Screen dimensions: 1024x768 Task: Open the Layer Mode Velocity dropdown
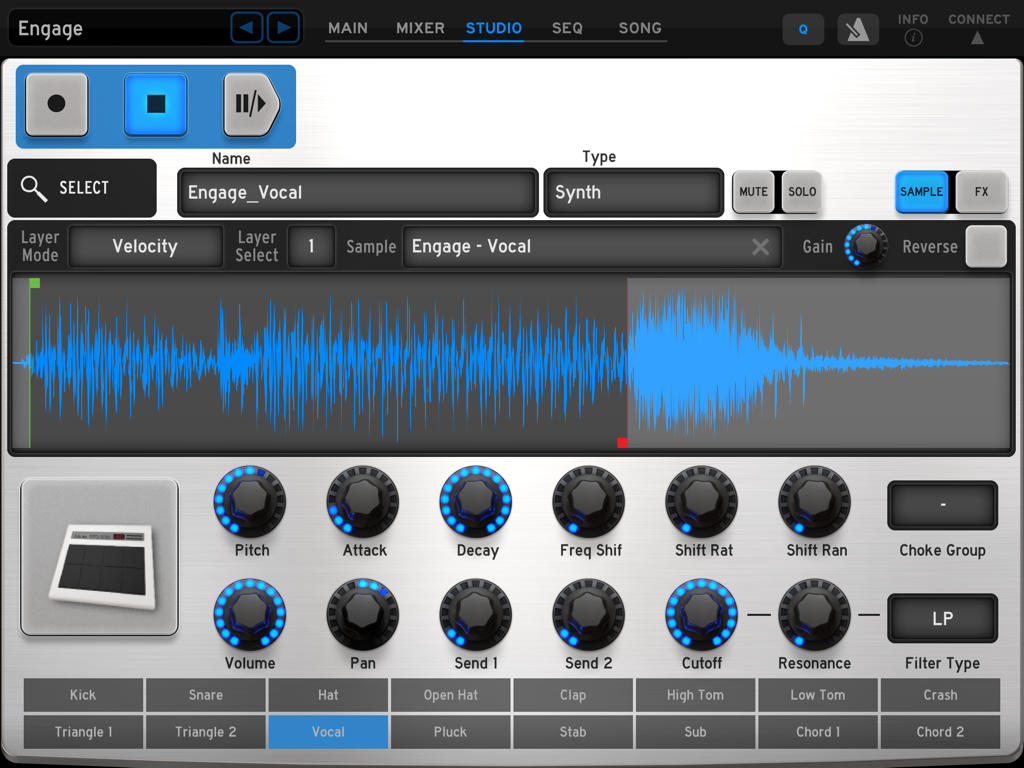pos(145,245)
